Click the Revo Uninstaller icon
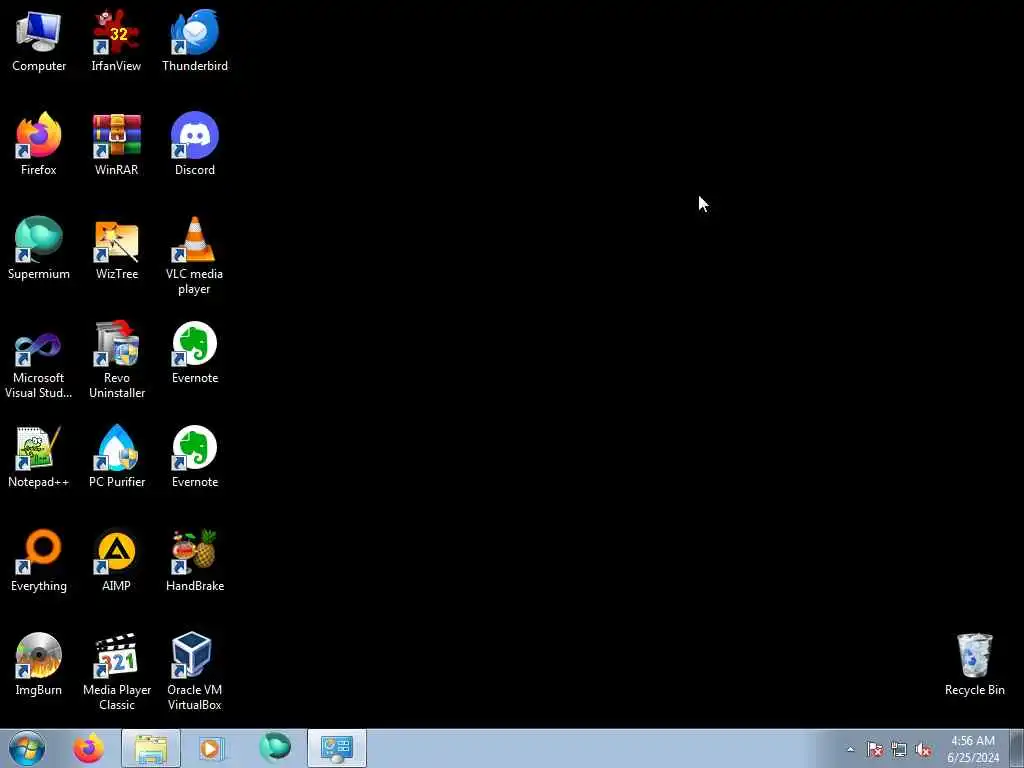 [116, 359]
